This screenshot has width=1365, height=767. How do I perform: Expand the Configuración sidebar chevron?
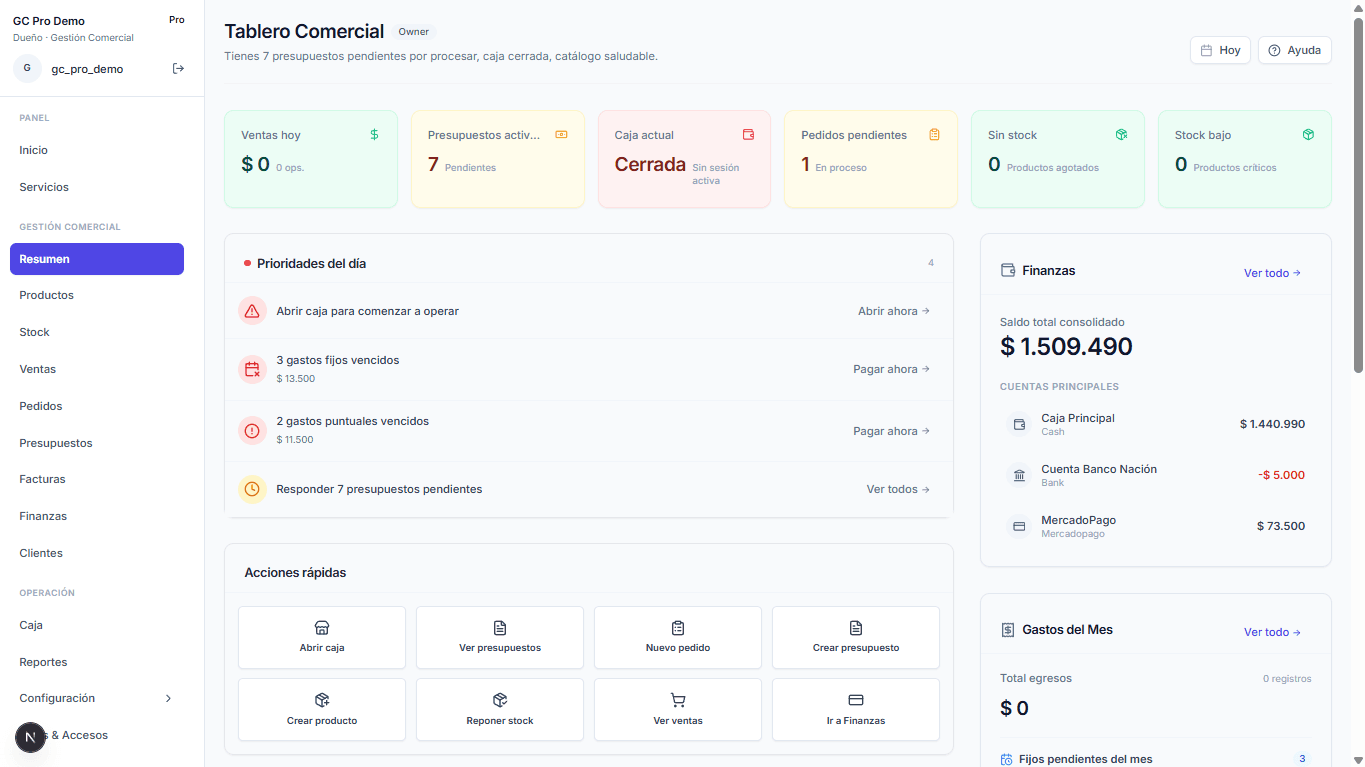pos(168,698)
